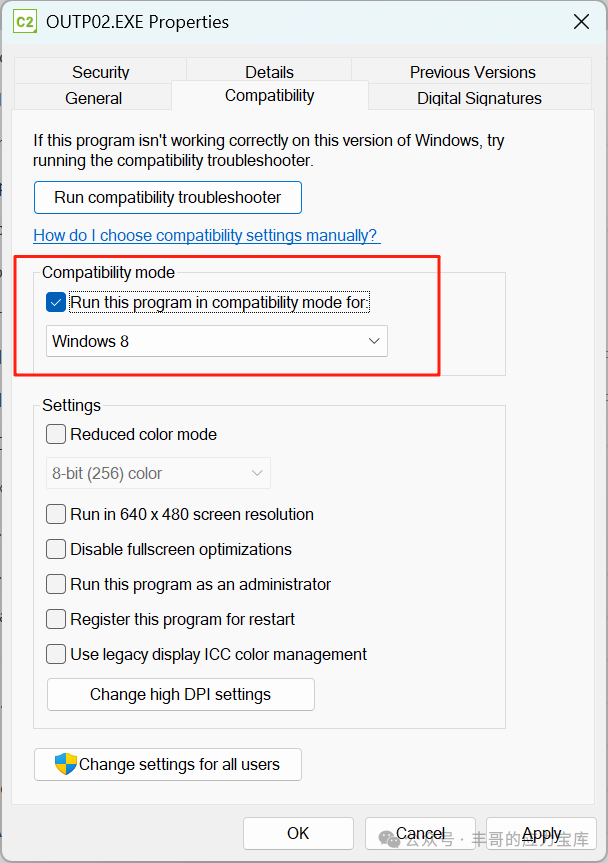Switch to the Security tab

[x=101, y=72]
